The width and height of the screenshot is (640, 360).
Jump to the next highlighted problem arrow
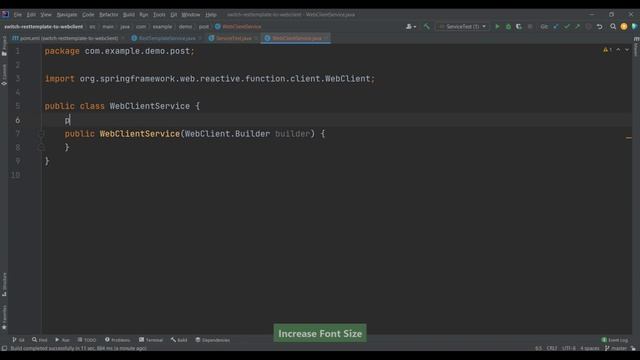(x=627, y=50)
